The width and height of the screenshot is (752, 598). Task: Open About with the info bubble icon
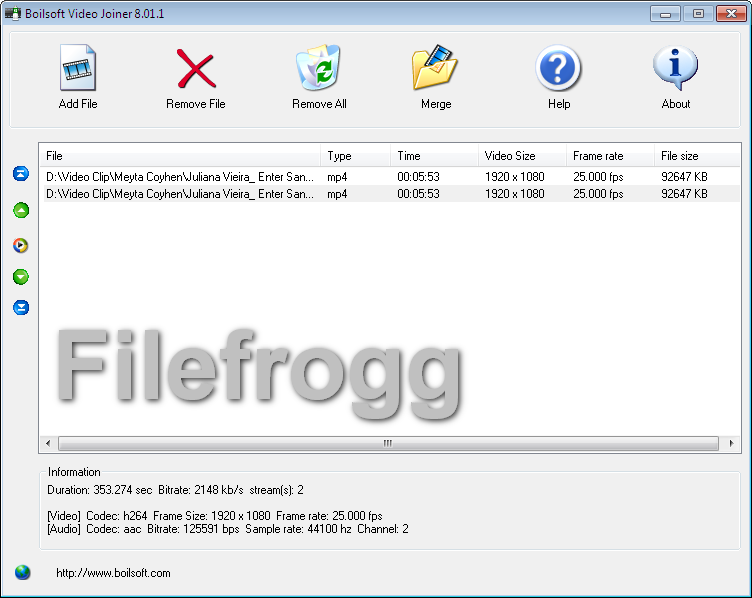tap(675, 68)
